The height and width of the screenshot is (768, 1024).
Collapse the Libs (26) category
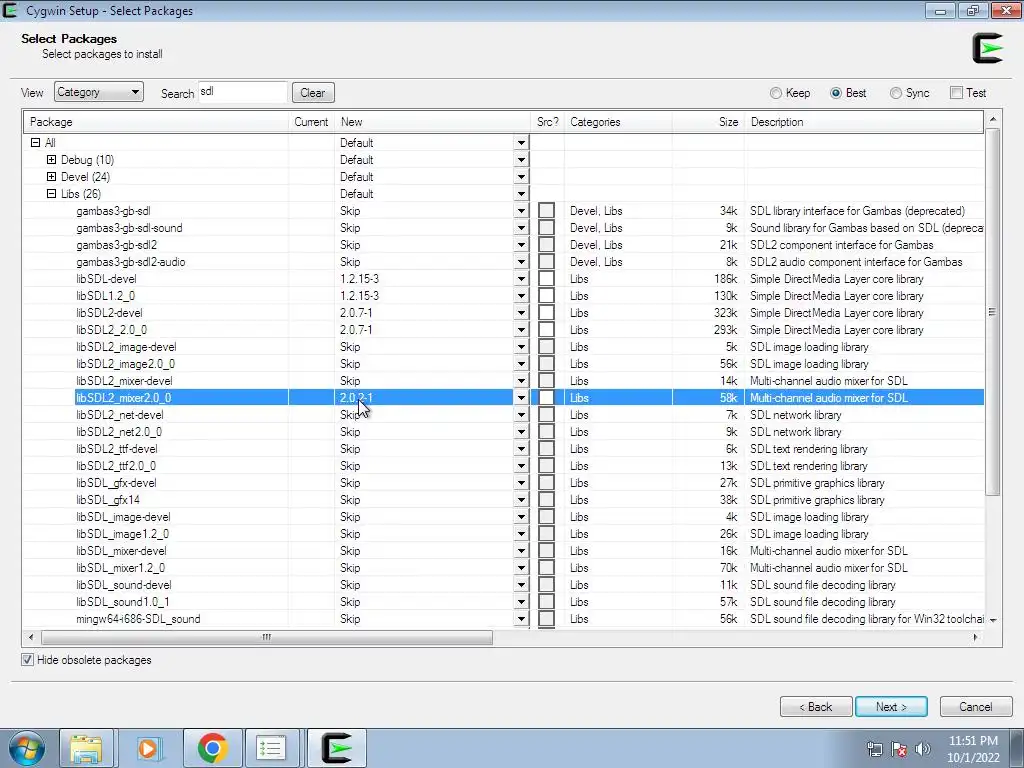[51, 193]
